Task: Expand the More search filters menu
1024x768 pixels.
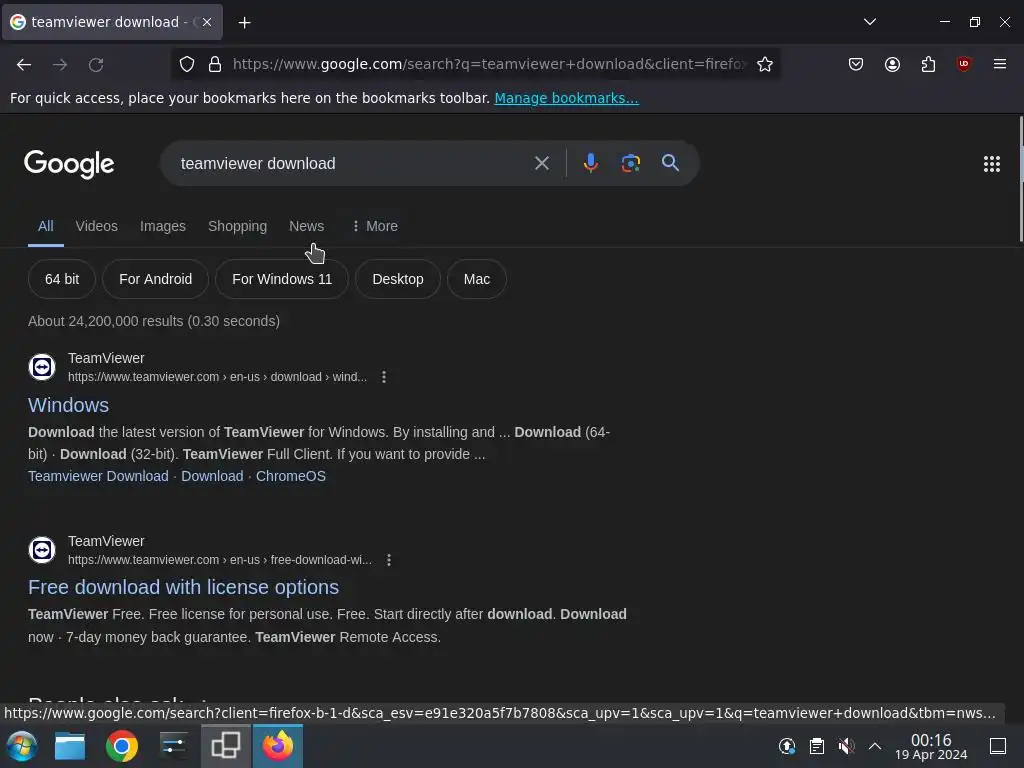Action: (375, 226)
